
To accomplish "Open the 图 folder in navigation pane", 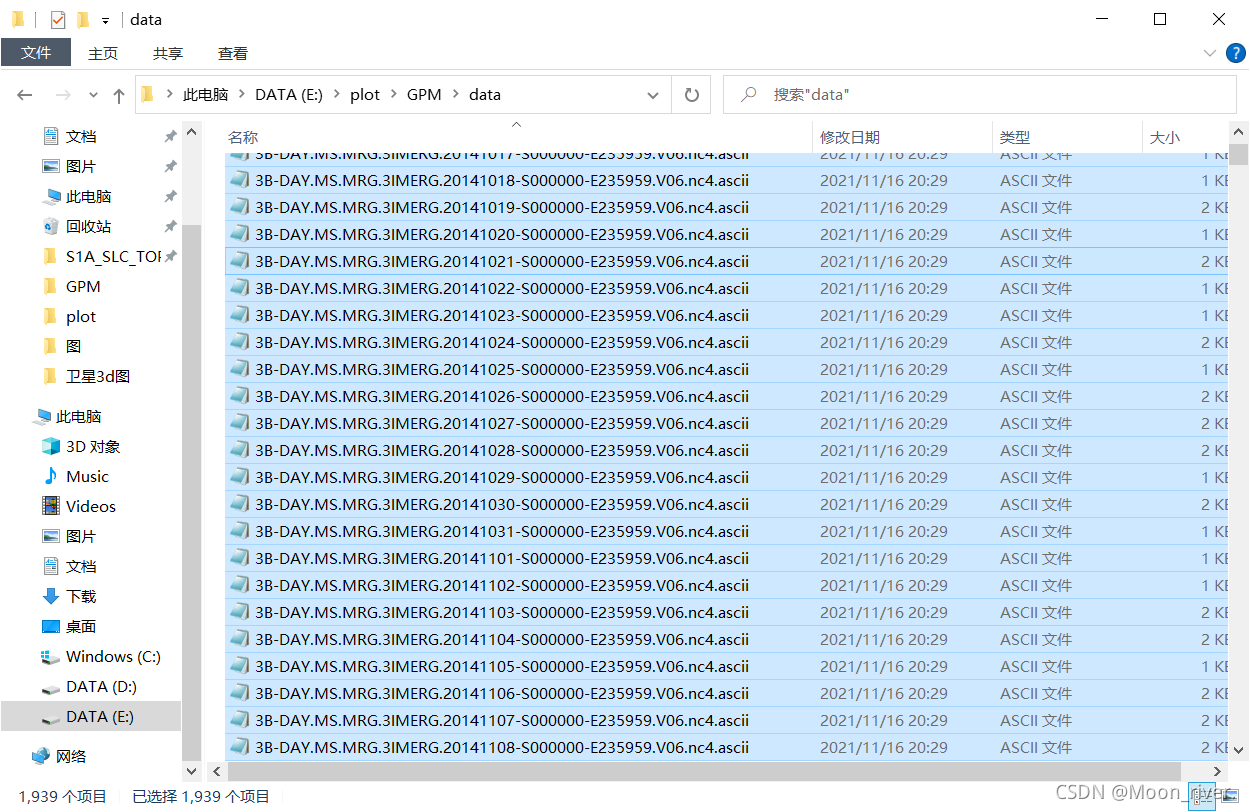I will click(x=73, y=346).
